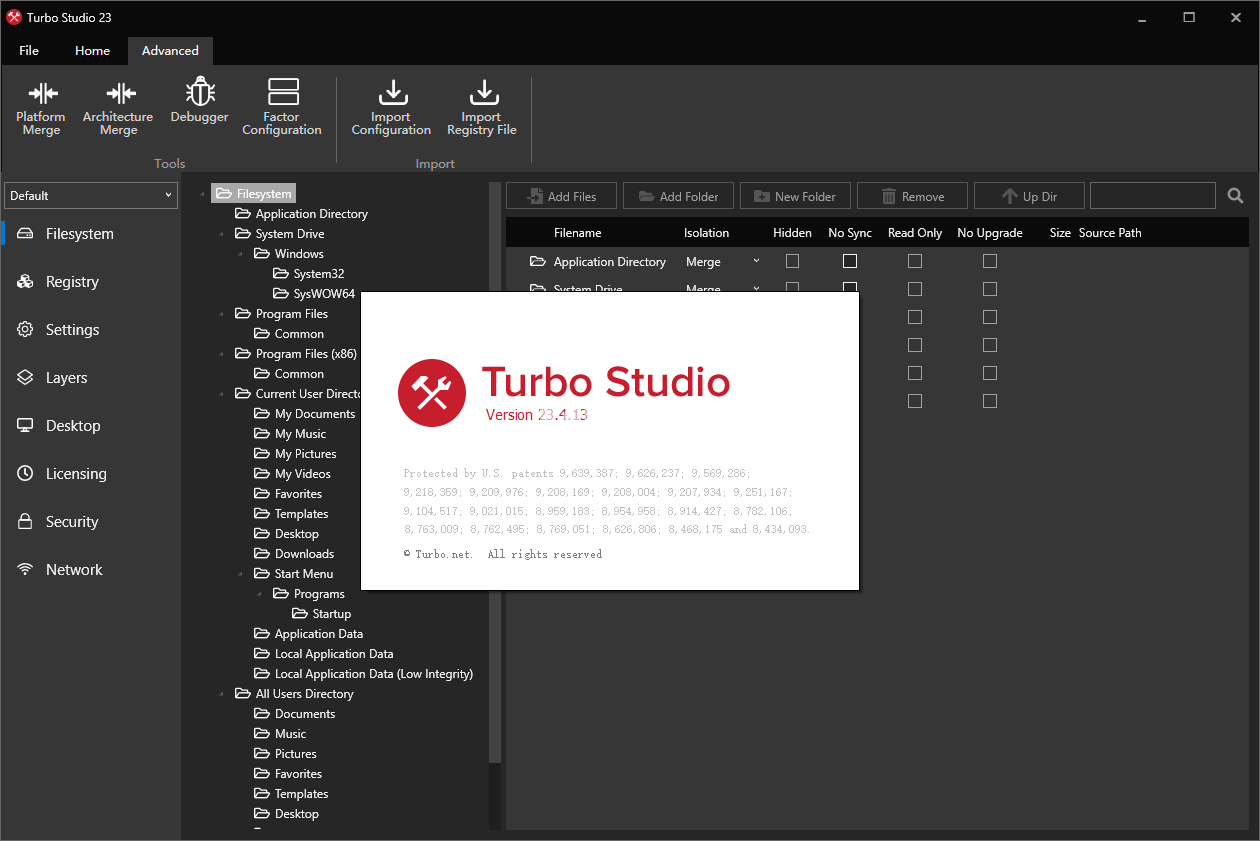
Task: Select My Documents in the tree
Action: click(x=315, y=414)
